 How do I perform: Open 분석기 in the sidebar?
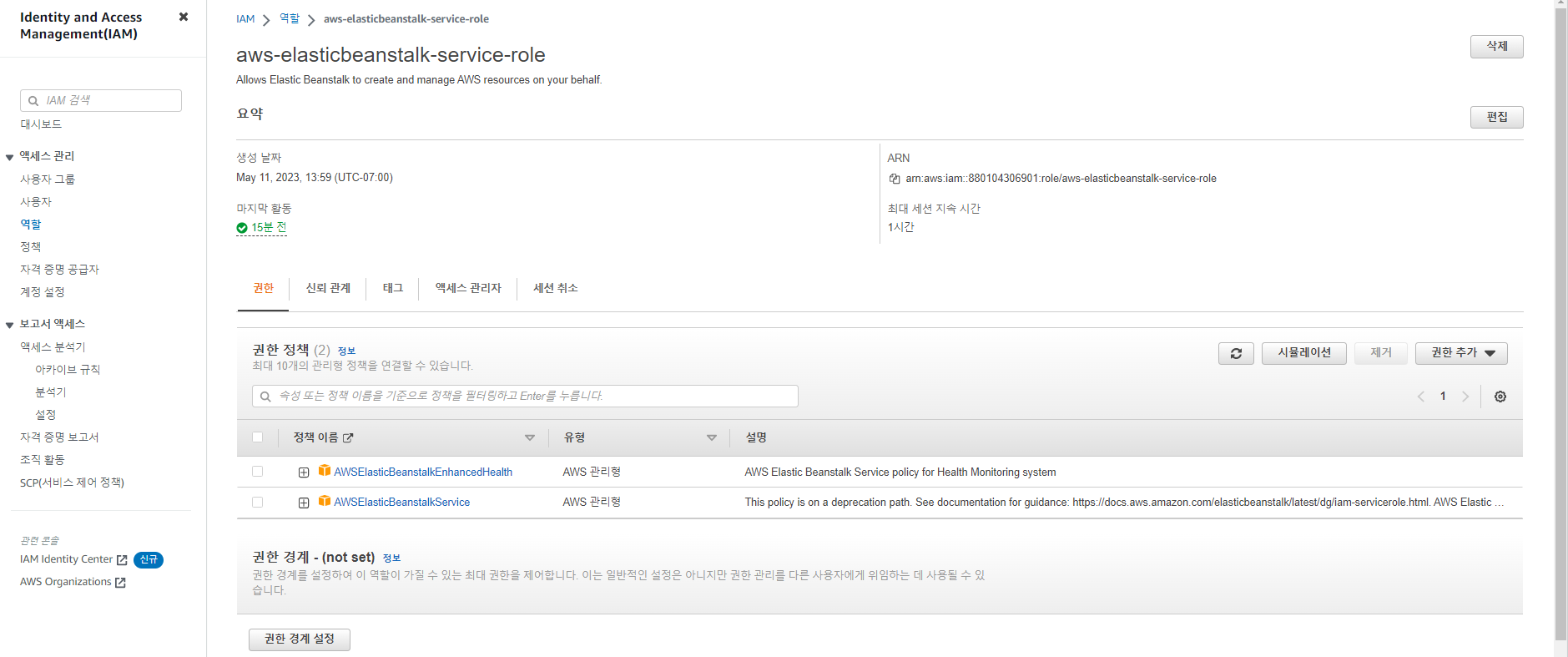[51, 392]
